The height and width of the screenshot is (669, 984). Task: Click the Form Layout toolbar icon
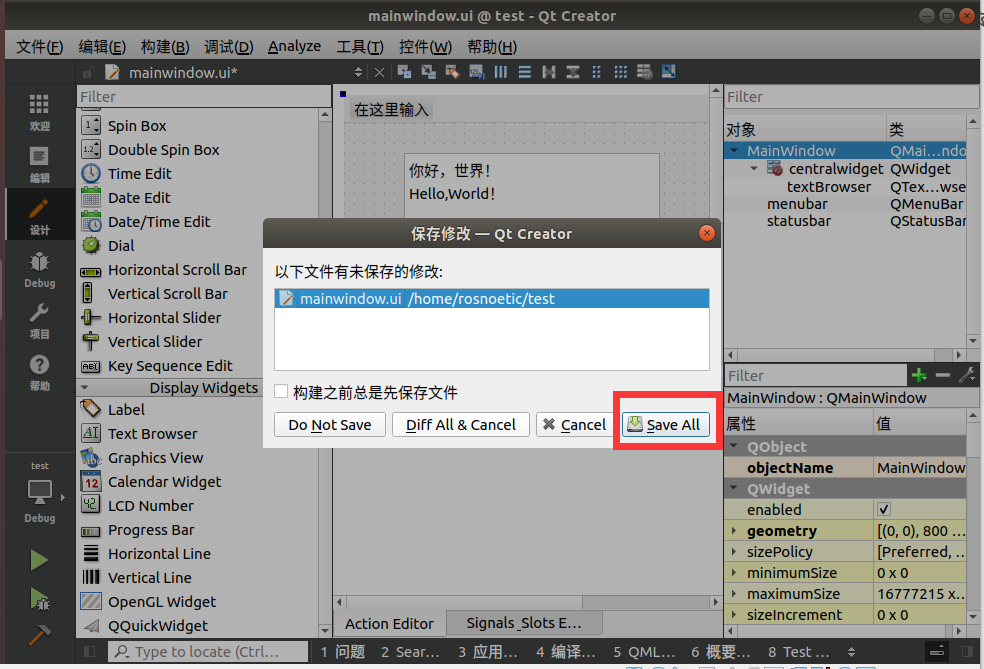(x=597, y=72)
